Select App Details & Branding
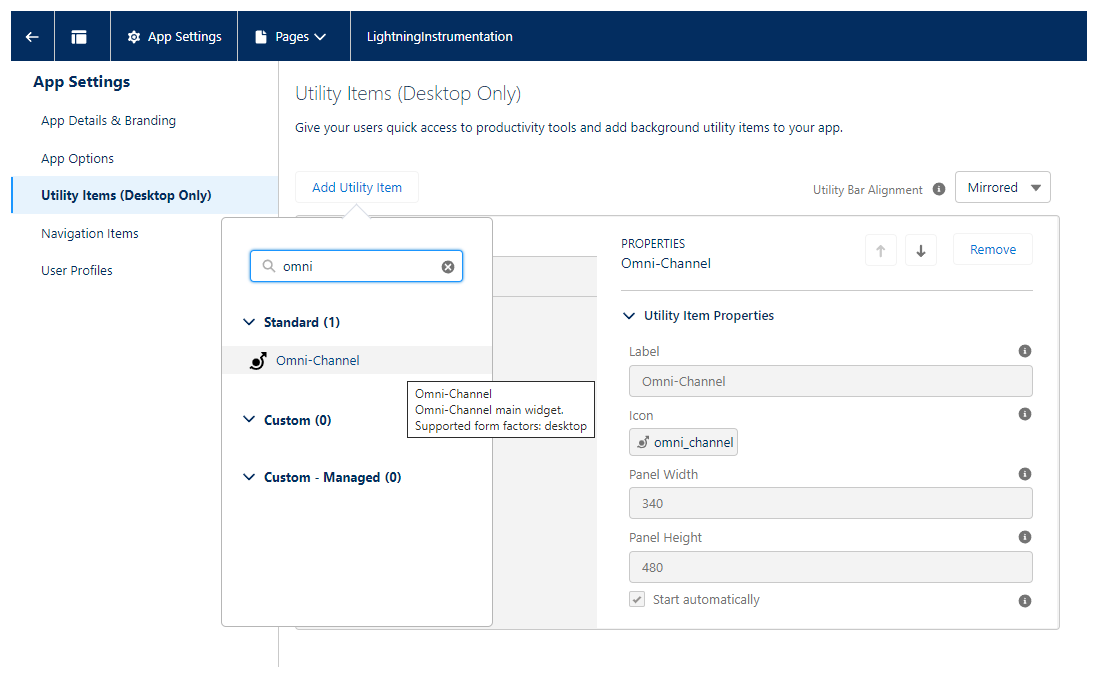1099x679 pixels. (x=109, y=121)
